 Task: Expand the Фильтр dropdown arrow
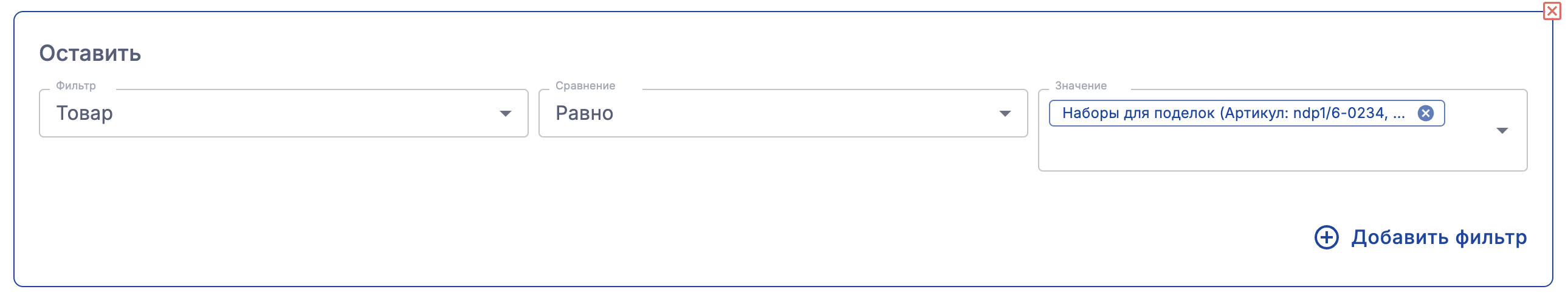point(505,113)
